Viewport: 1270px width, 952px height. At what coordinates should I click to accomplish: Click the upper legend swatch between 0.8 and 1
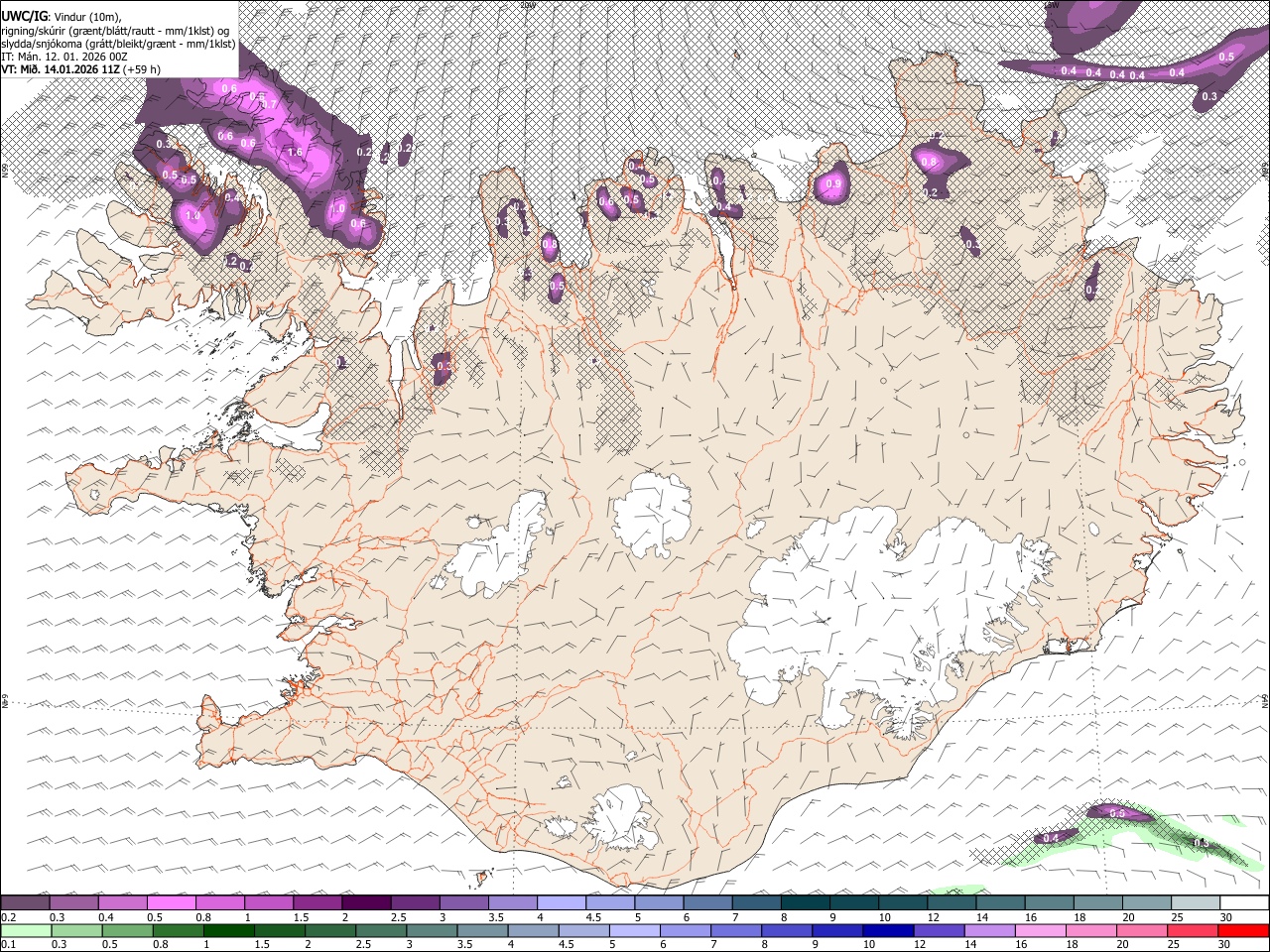pos(219,903)
